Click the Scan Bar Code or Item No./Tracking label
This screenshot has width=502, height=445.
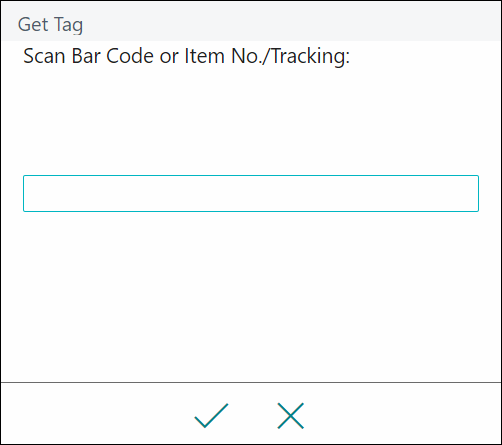pyautogui.click(x=187, y=56)
